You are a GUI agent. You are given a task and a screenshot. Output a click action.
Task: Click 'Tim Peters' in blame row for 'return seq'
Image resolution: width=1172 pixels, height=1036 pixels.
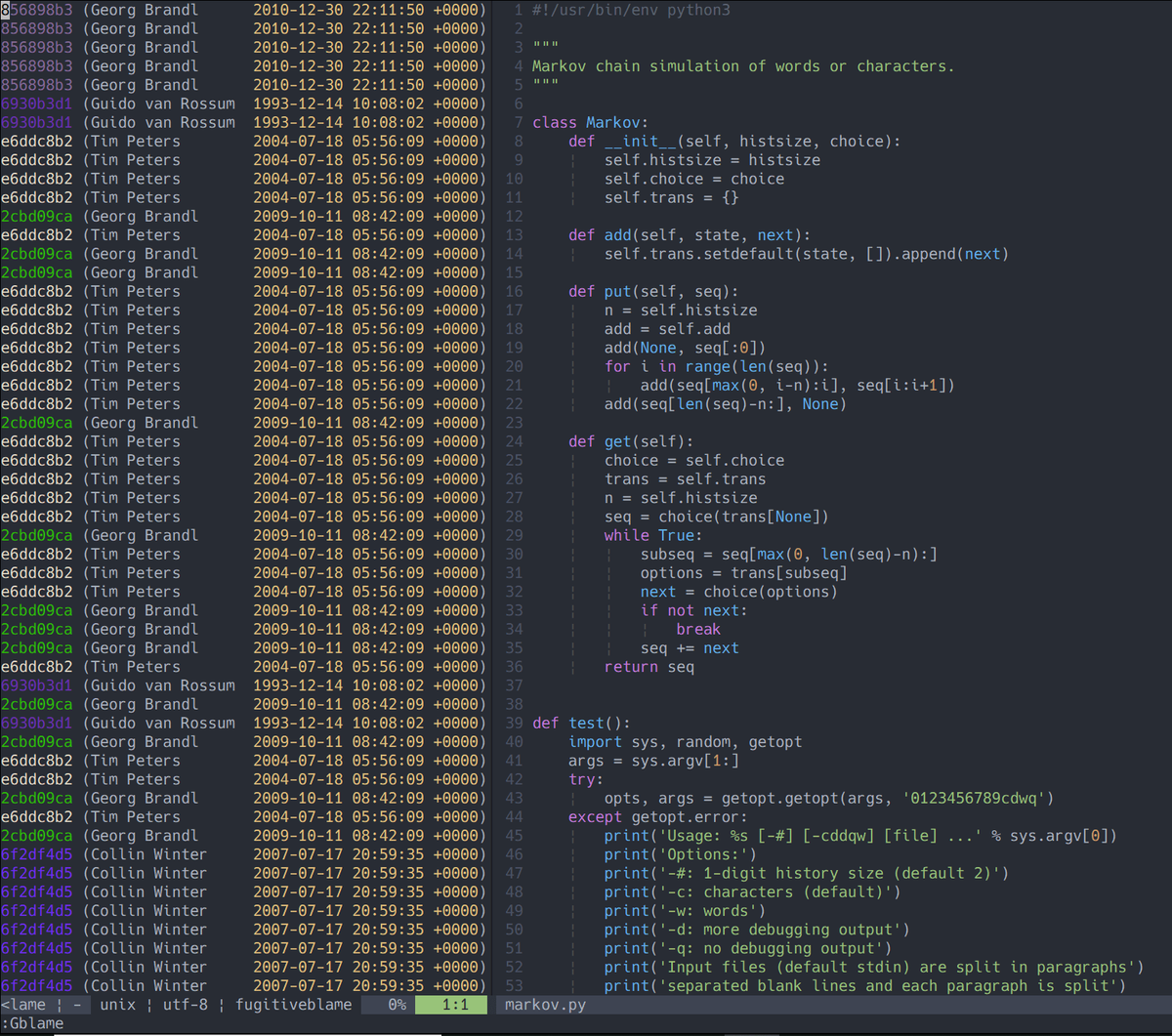coord(136,667)
